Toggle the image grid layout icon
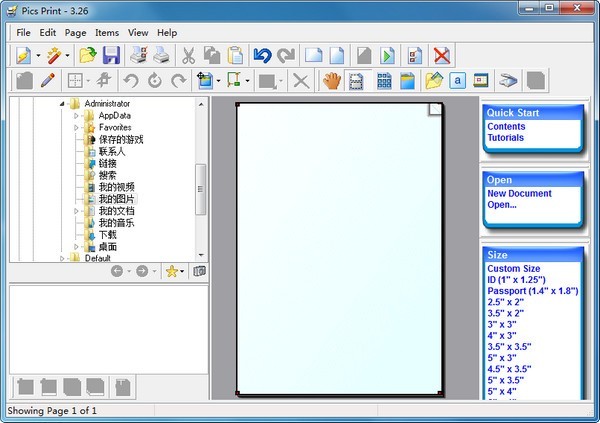This screenshot has width=600, height=423. coord(384,81)
